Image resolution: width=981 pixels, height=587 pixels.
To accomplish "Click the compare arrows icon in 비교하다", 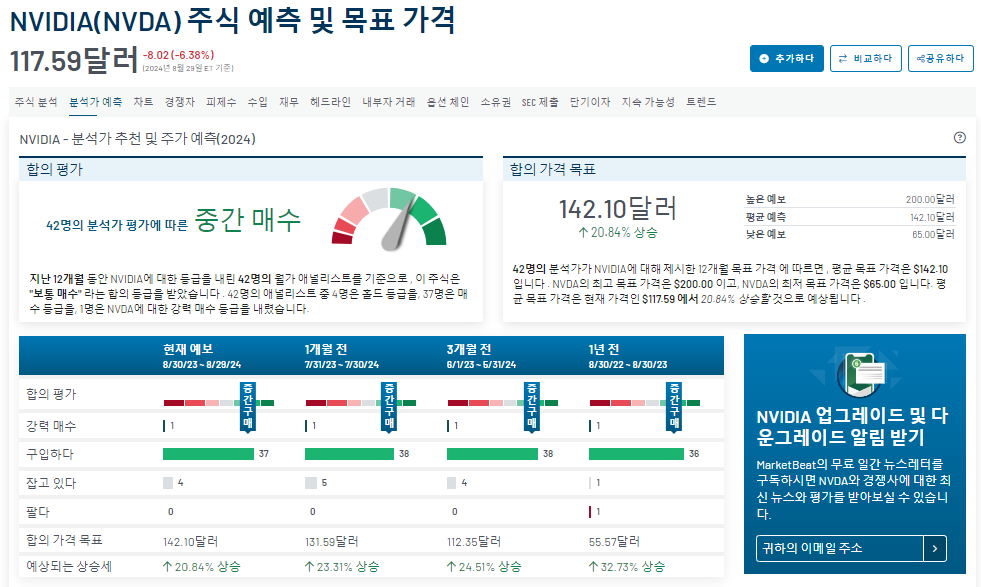I will 843,58.
